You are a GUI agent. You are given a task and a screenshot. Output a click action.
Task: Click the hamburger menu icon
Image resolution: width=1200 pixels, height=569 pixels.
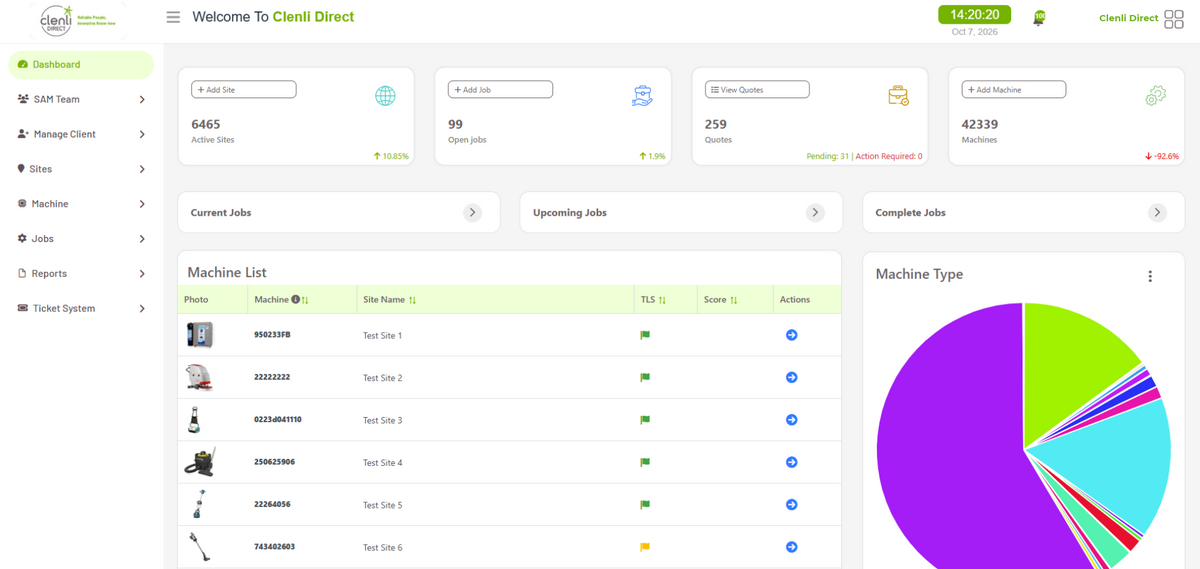174,17
